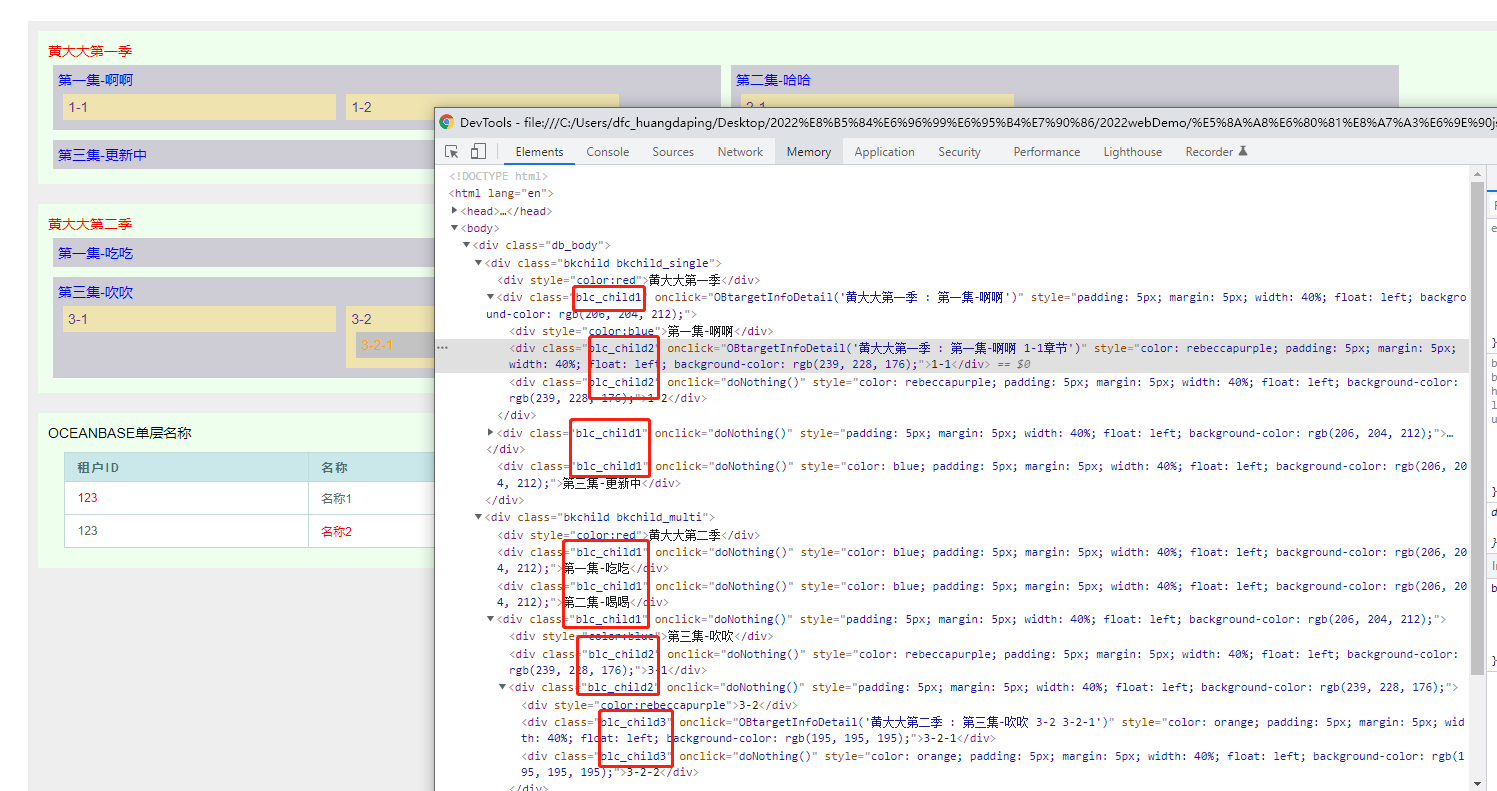The width and height of the screenshot is (1497, 791).
Task: Click the 3-1 box on the page
Action: [198, 319]
